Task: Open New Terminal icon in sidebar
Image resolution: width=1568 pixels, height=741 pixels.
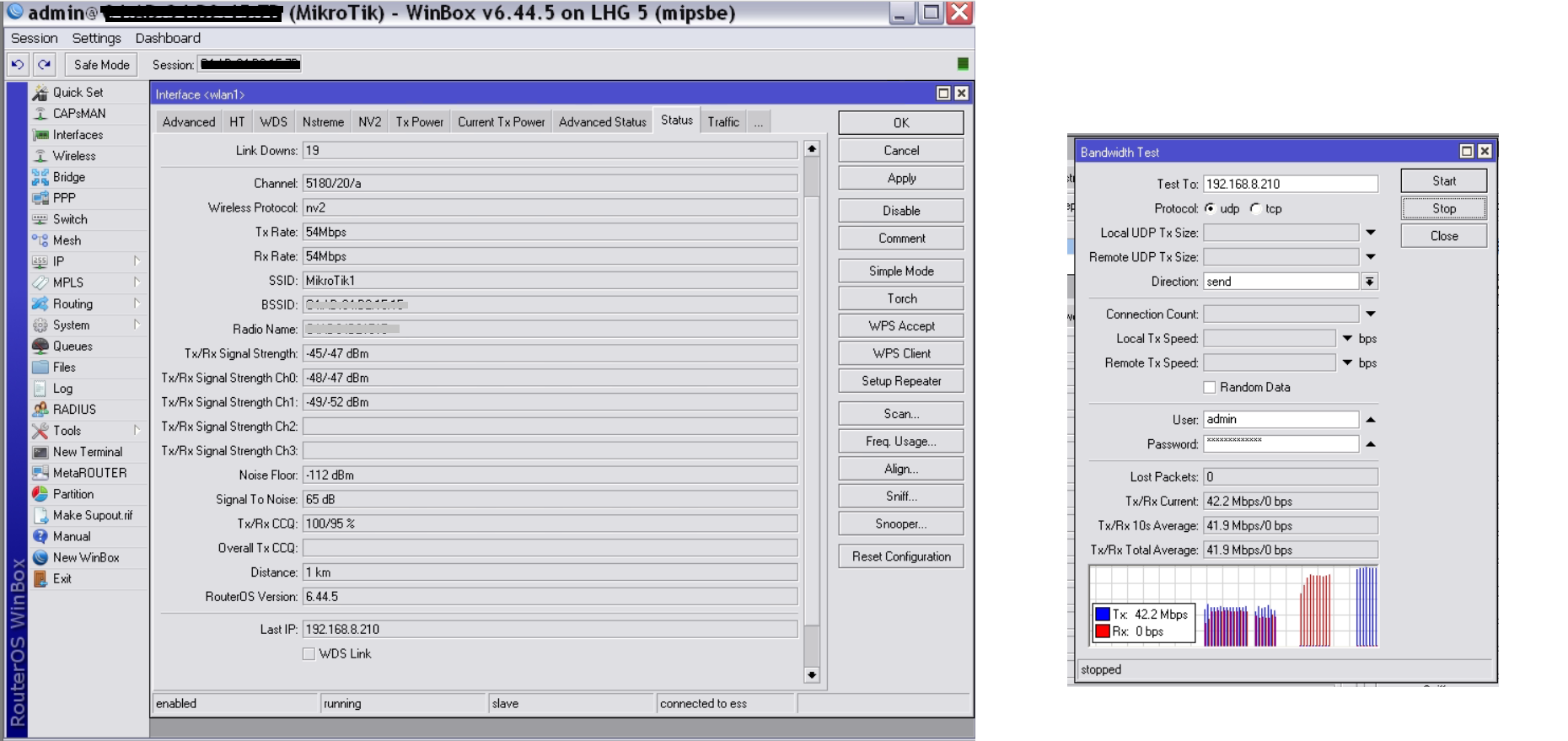Action: (40, 452)
